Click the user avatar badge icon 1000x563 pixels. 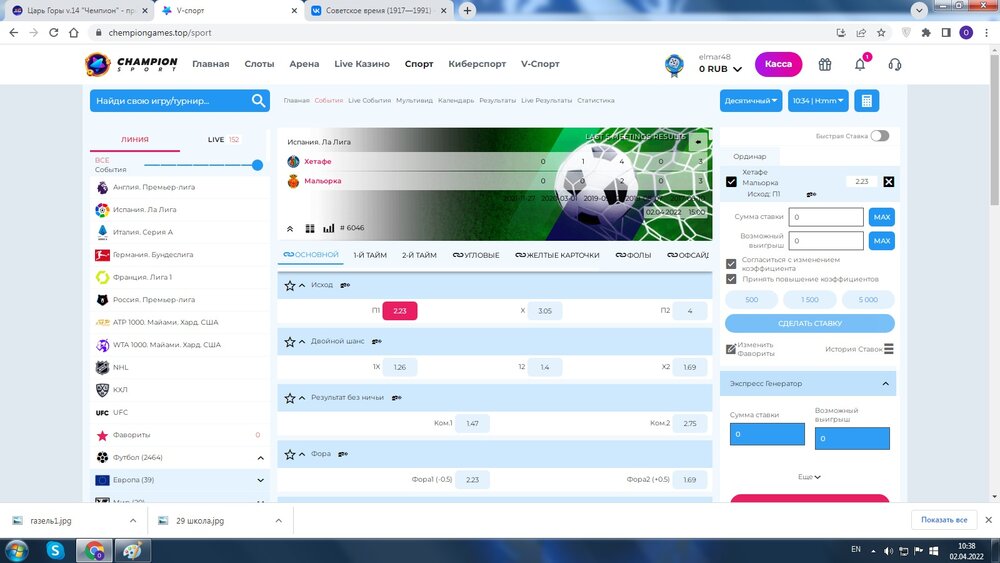pos(674,65)
